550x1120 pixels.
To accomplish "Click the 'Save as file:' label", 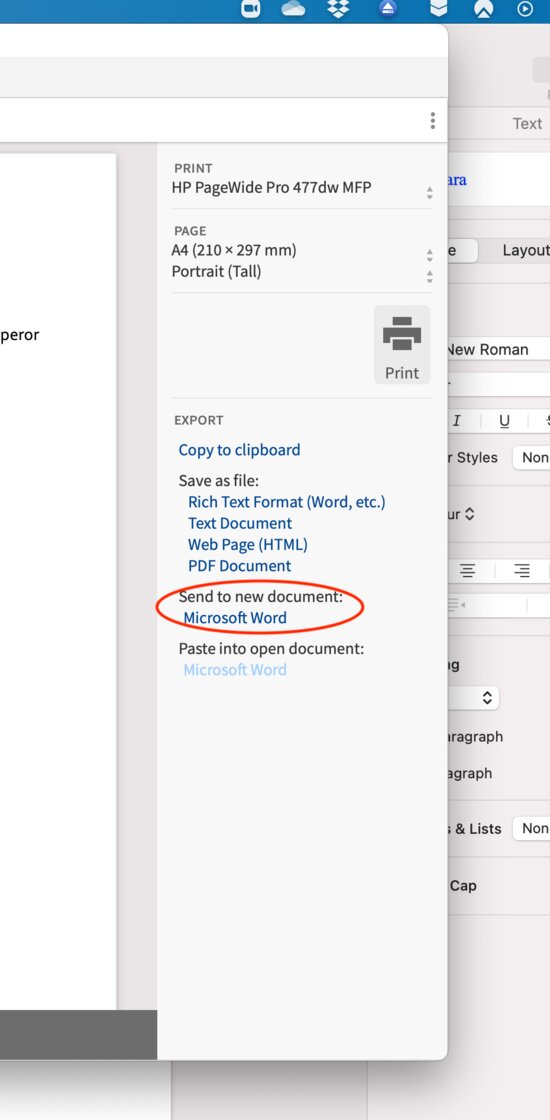I will pyautogui.click(x=219, y=481).
